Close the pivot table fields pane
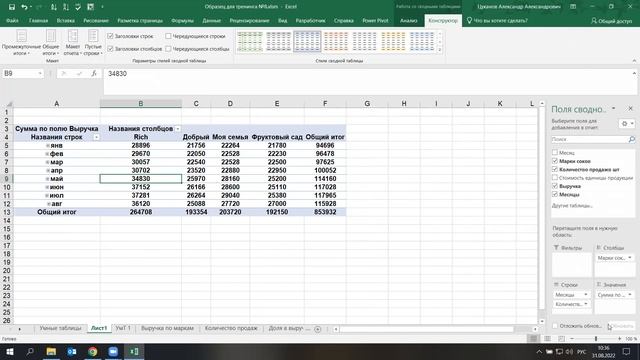This screenshot has height=360, width=640. point(630,109)
